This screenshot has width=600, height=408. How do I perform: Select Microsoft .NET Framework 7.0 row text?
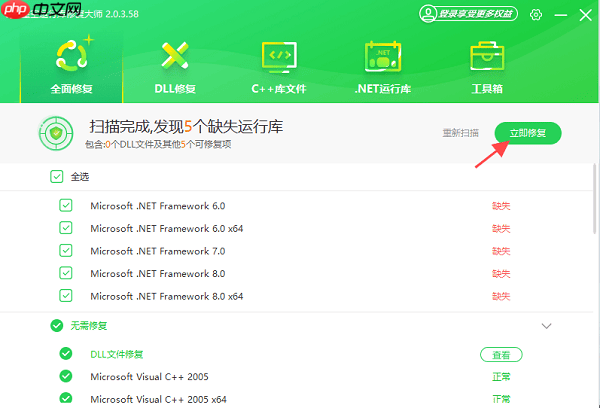[158, 251]
